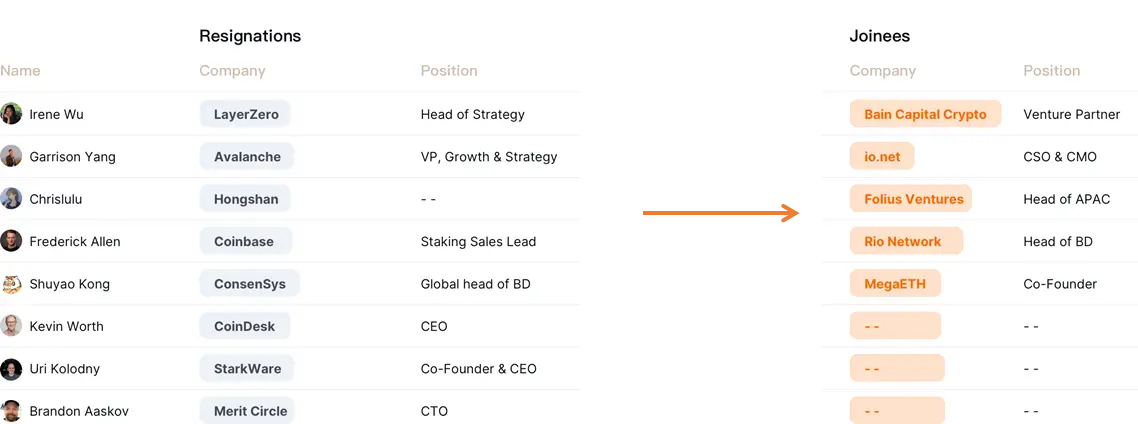Click the Joinees Company column header

882,71
